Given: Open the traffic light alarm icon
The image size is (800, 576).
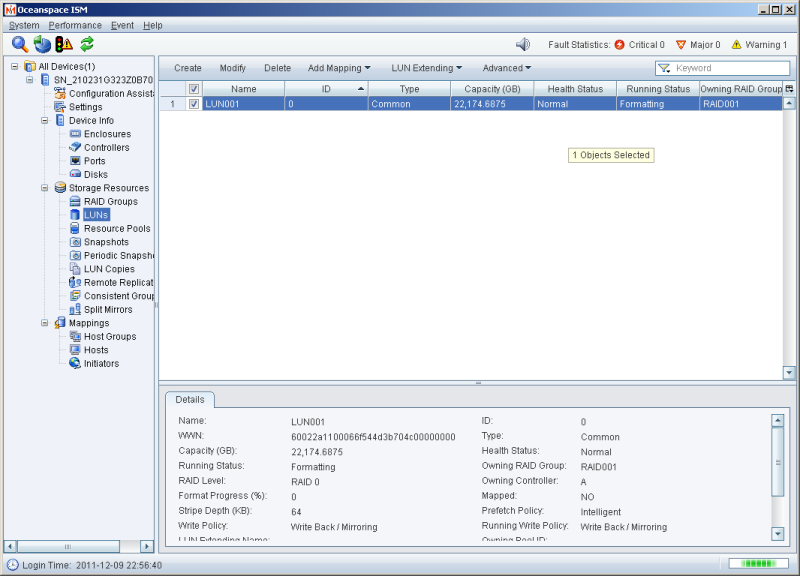Looking at the screenshot, I should click(x=64, y=44).
